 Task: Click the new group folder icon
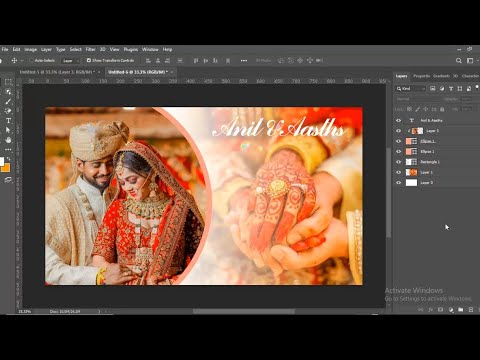pos(461,310)
